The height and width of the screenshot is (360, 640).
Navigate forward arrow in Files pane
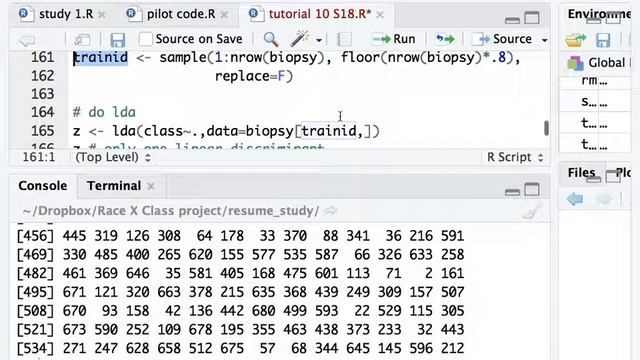tap(604, 199)
